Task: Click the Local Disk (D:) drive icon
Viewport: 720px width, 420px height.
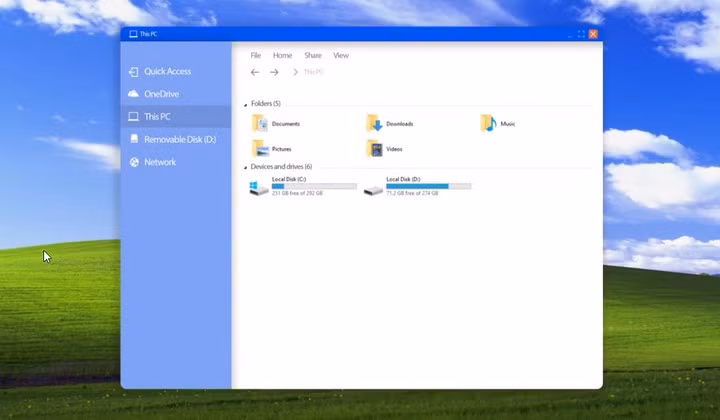Action: (x=373, y=187)
